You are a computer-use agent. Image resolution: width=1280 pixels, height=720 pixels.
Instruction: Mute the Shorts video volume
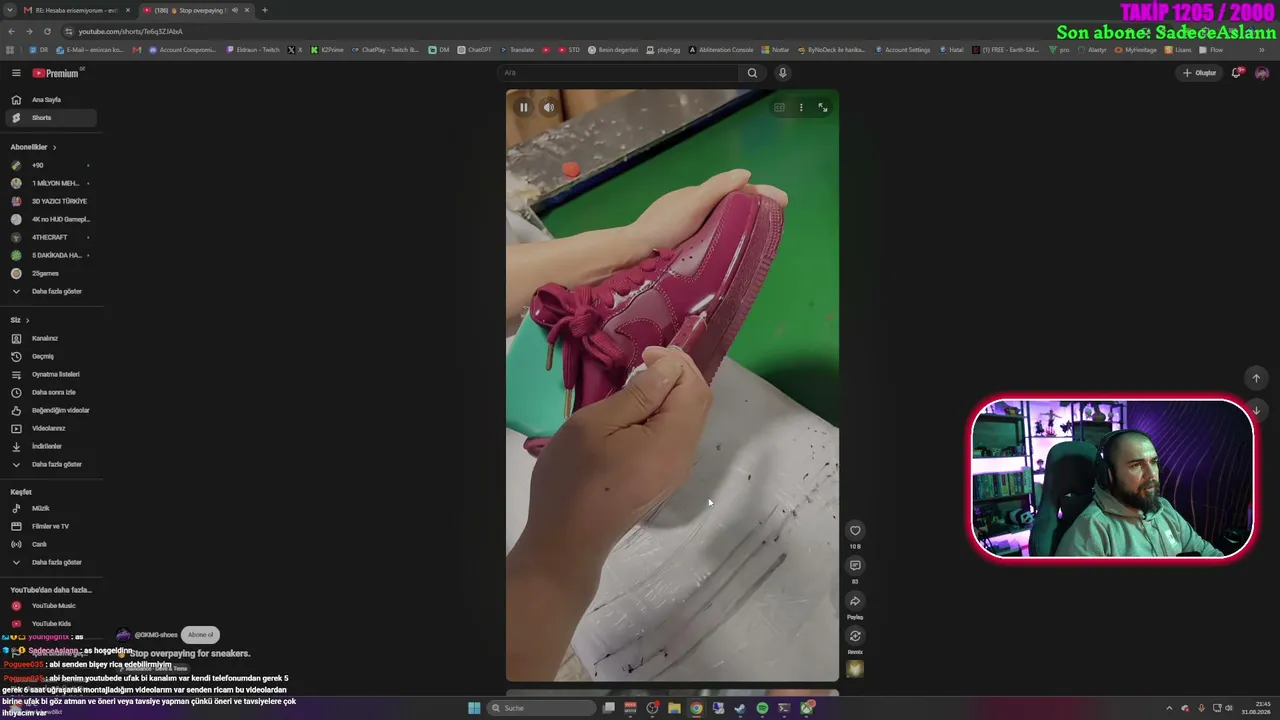(x=549, y=107)
